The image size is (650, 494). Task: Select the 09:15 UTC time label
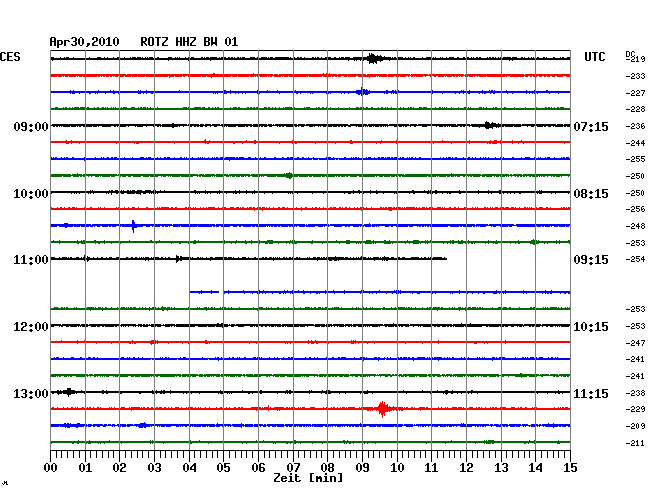click(x=591, y=260)
